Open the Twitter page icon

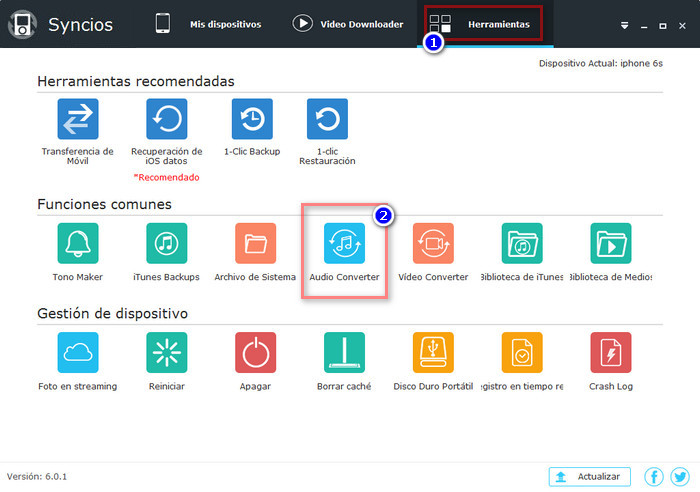click(x=680, y=477)
